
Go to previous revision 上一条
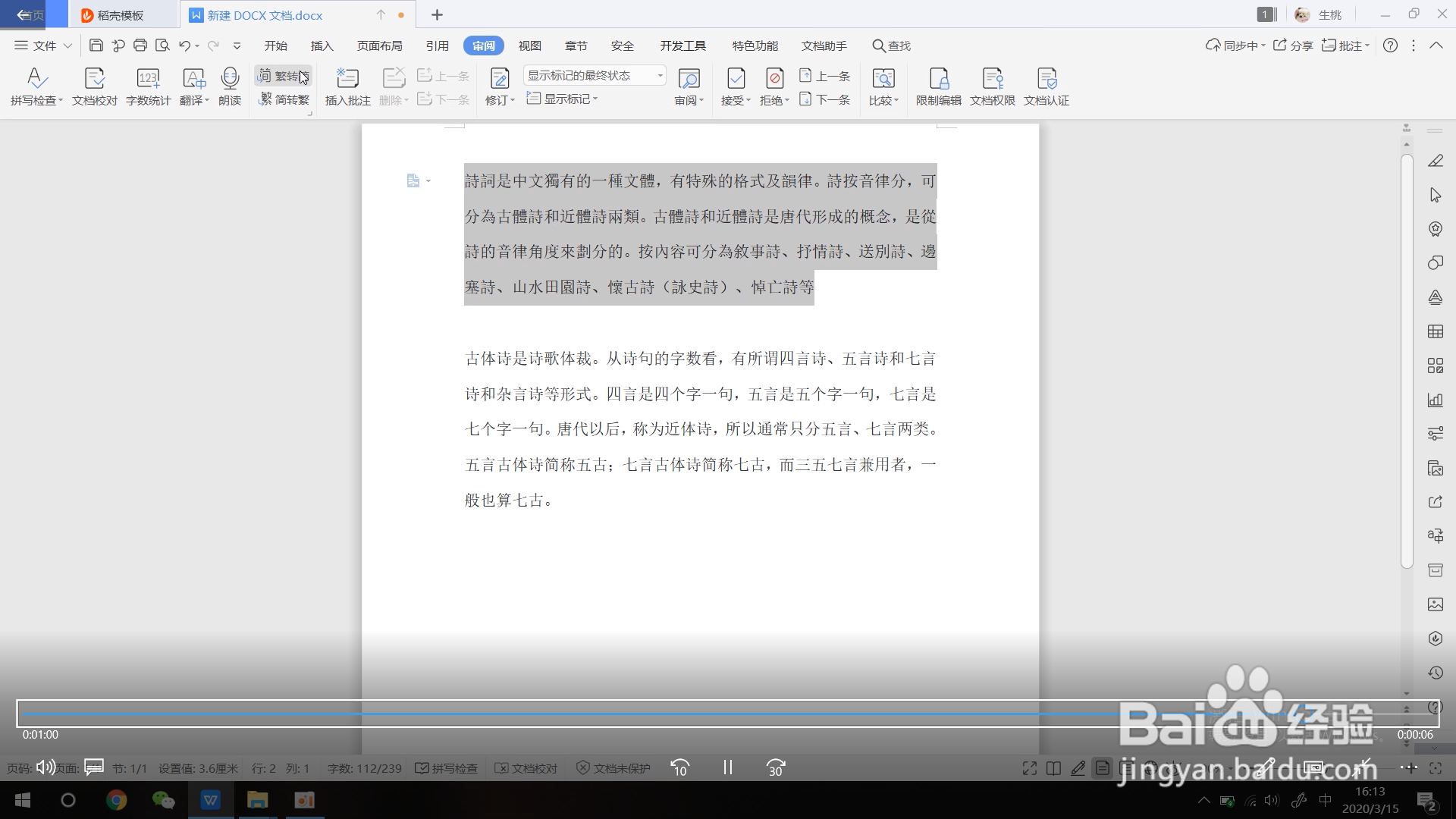point(825,76)
